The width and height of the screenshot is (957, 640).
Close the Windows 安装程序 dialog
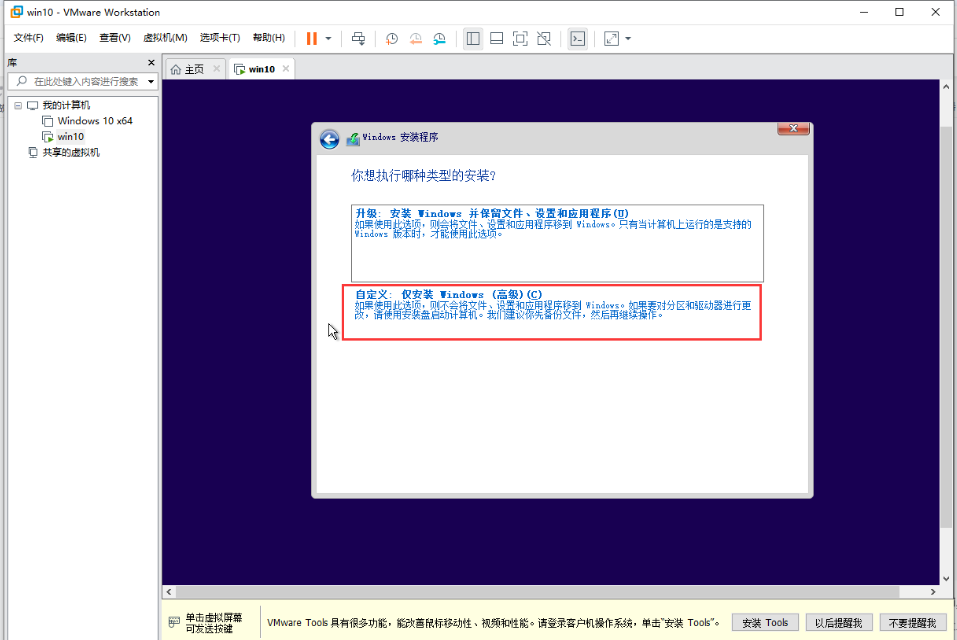coord(793,128)
